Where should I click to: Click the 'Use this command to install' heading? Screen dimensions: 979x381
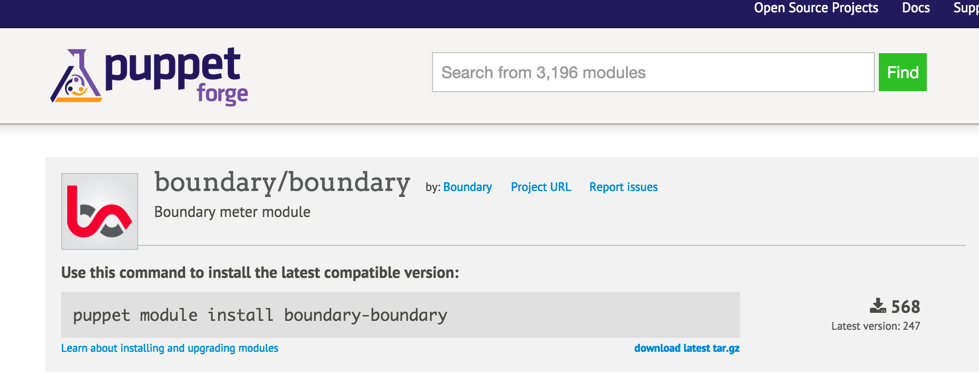point(260,273)
